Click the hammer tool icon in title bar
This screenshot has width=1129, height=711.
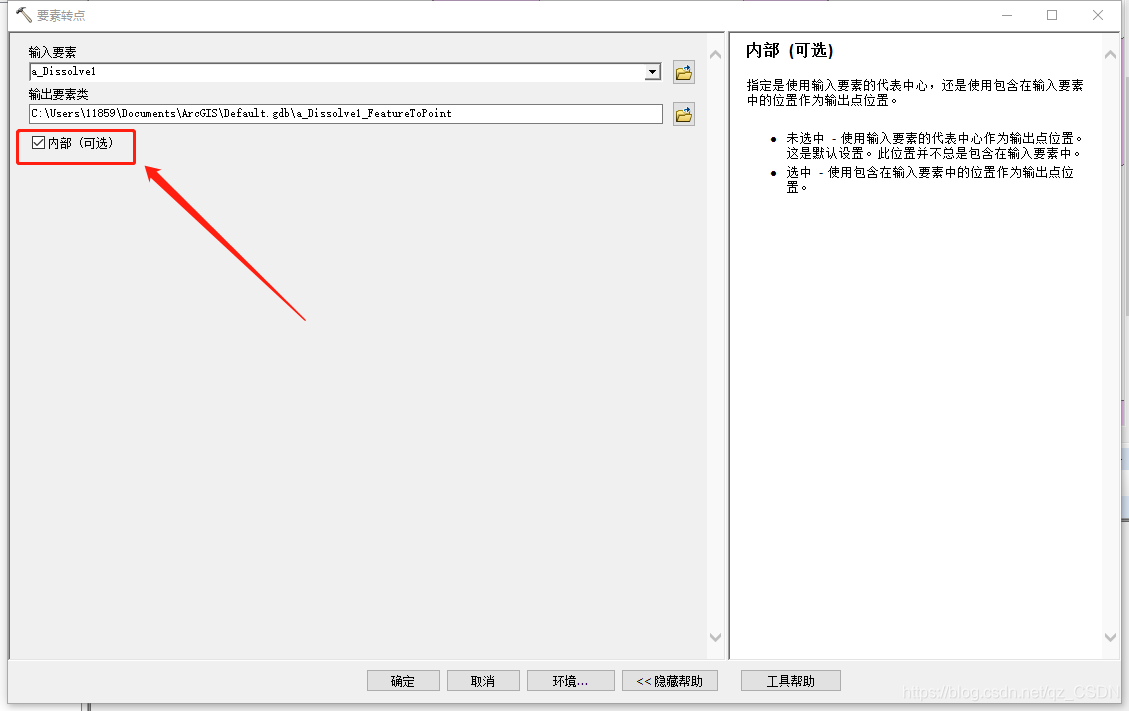pyautogui.click(x=24, y=14)
